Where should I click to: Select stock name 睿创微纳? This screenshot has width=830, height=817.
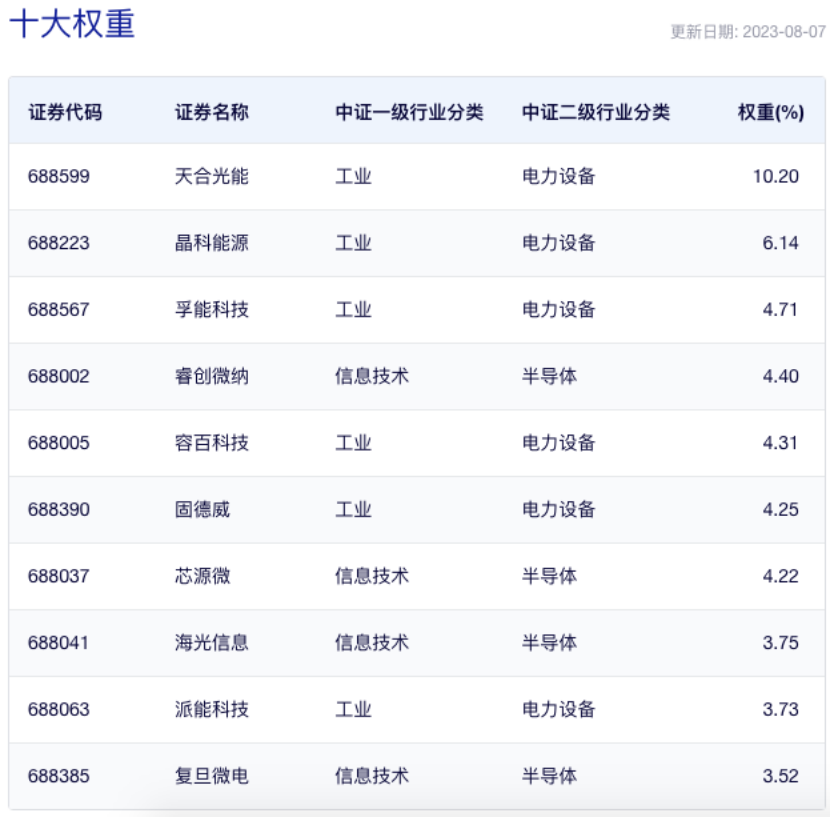coord(212,376)
